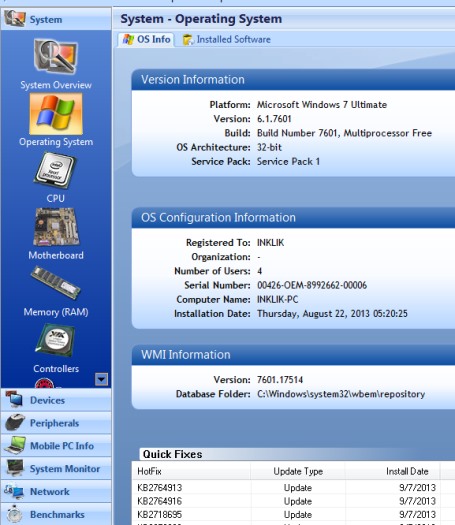The height and width of the screenshot is (525, 455).
Task: Click the System Overview label
Action: pyautogui.click(x=56, y=85)
